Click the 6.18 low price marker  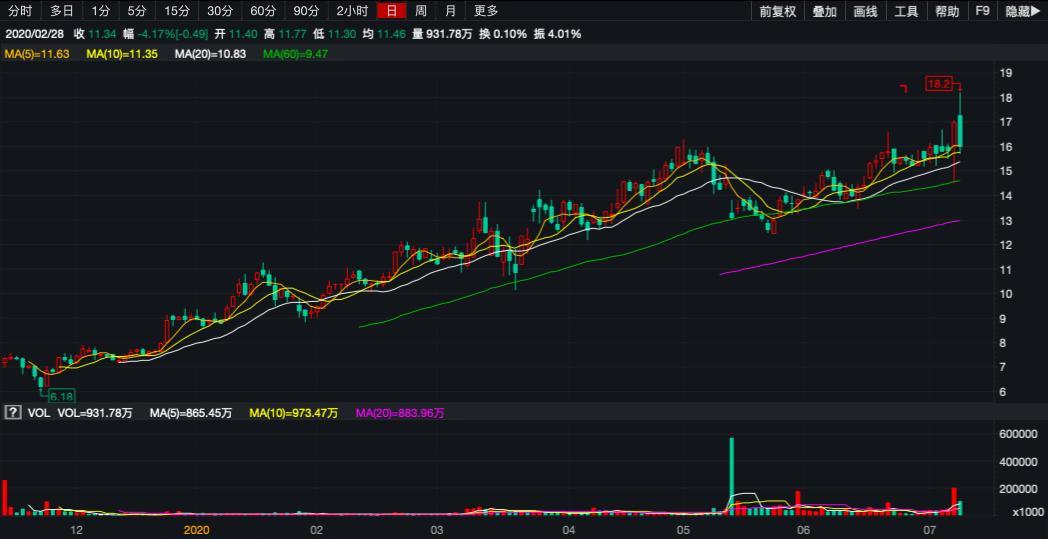(x=61, y=396)
